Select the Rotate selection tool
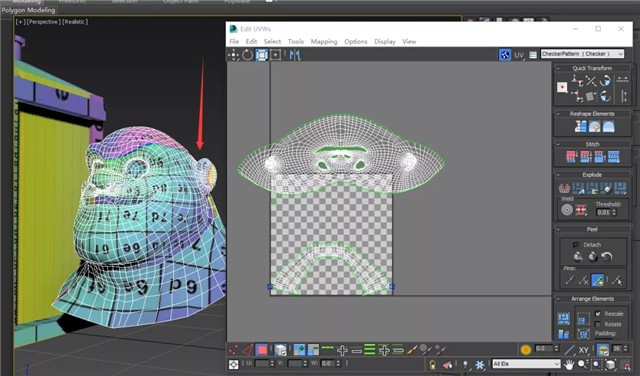 247,55
